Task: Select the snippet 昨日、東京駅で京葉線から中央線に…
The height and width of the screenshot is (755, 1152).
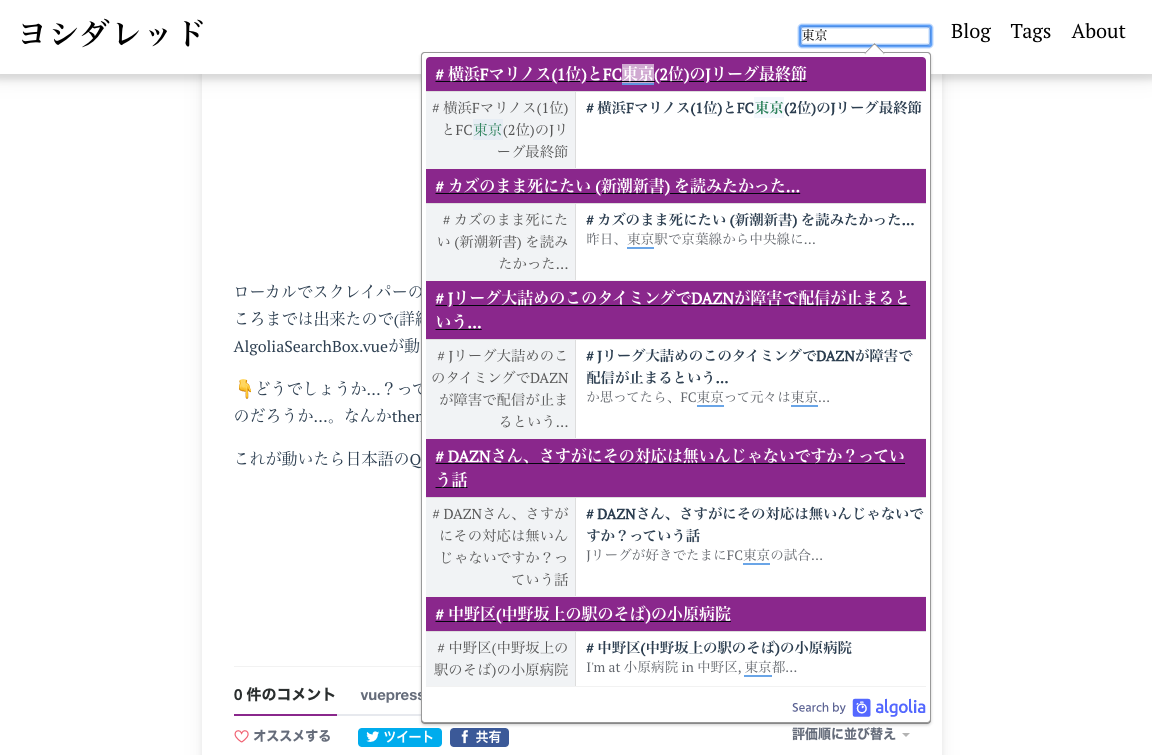Action: click(700, 239)
